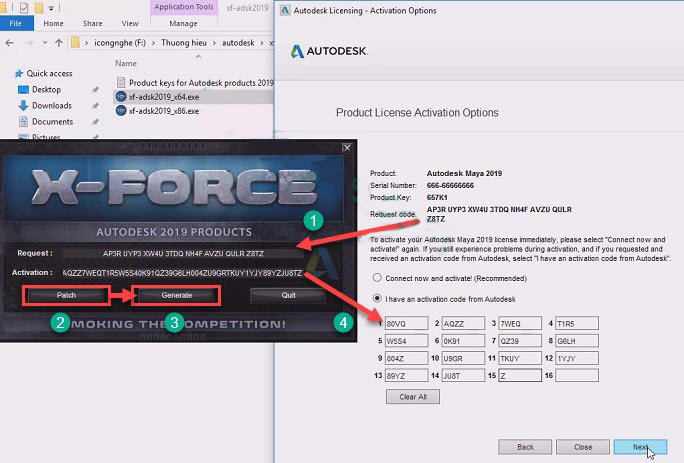The width and height of the screenshot is (684, 463).
Task: Click the Quit button in X-Force
Action: point(288,295)
